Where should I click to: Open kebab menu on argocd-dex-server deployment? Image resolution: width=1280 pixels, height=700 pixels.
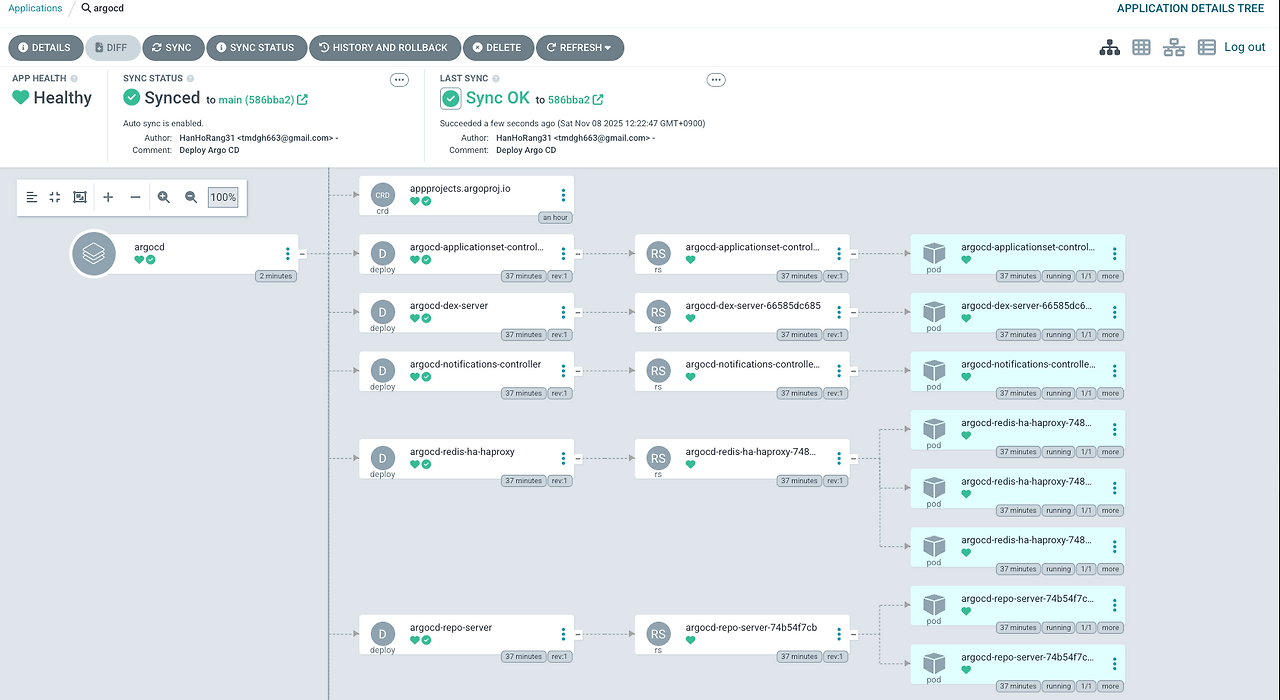tap(563, 312)
